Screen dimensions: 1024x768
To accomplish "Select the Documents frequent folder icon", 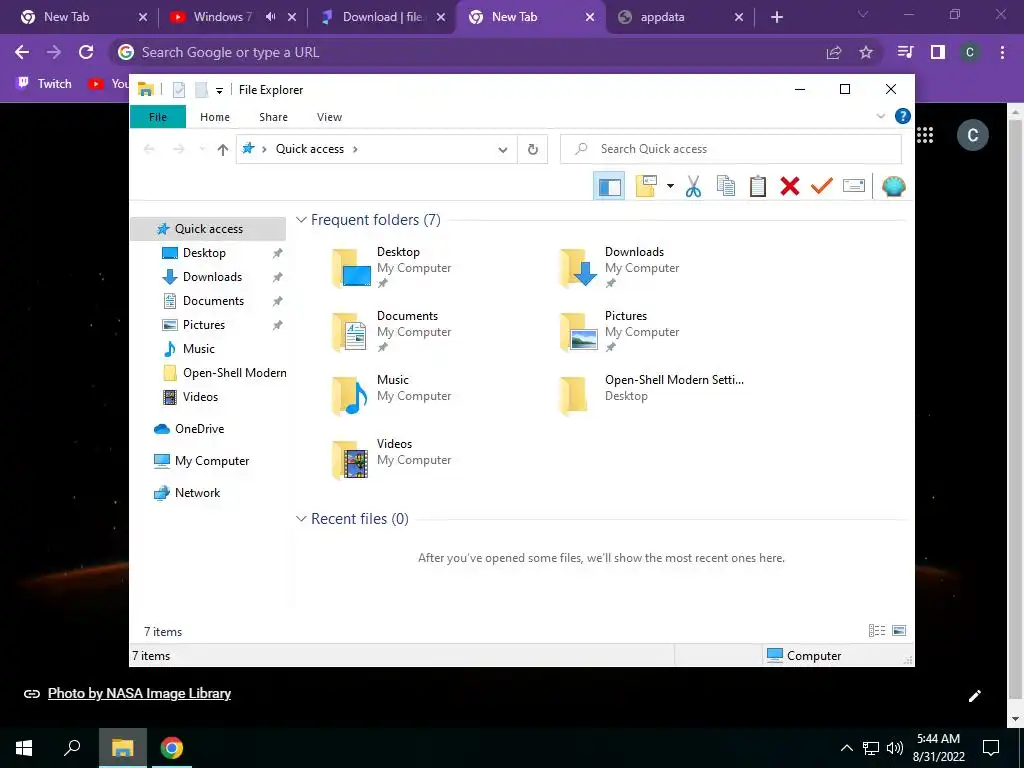I will click(x=351, y=332).
